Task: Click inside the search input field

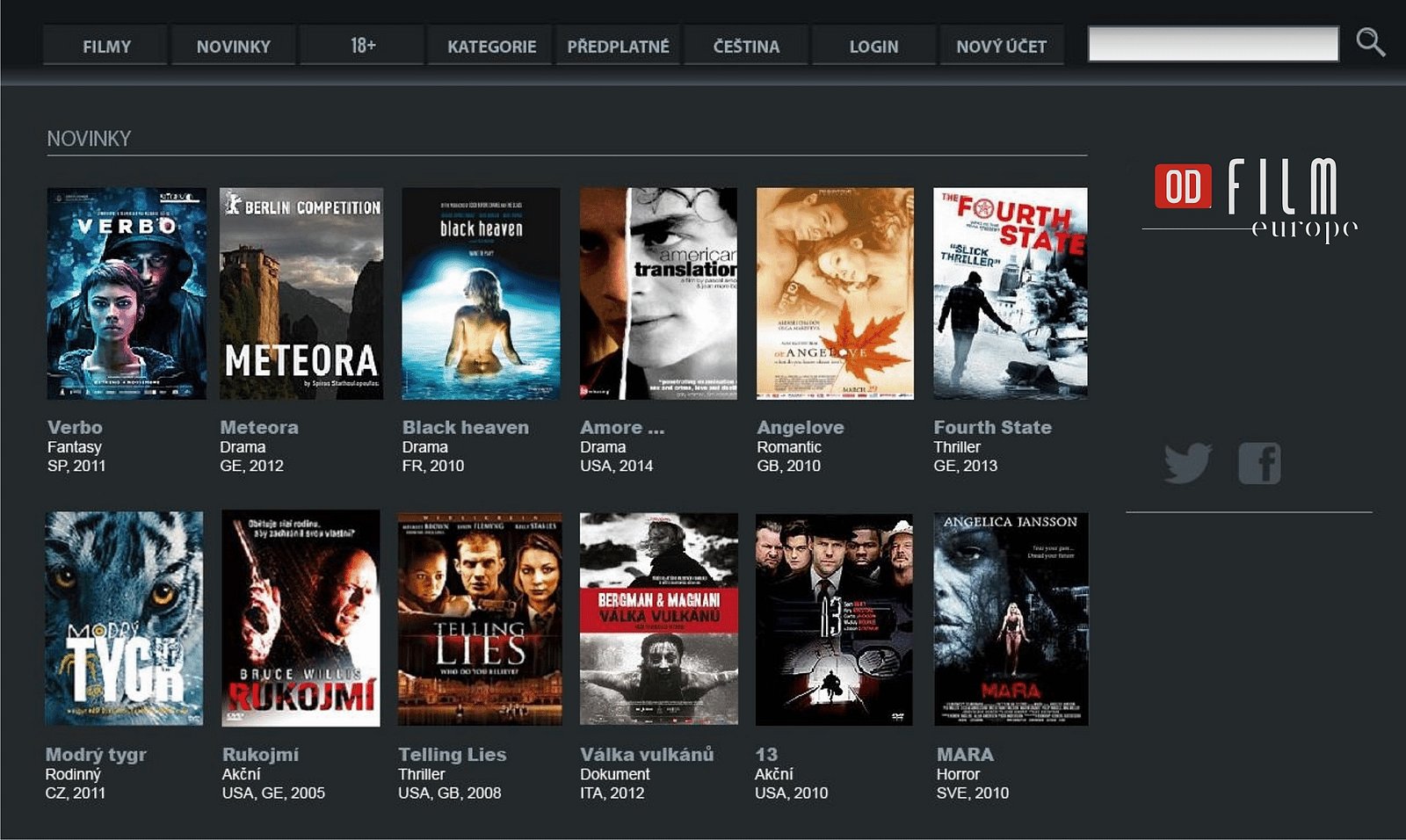Action: 1213,41
